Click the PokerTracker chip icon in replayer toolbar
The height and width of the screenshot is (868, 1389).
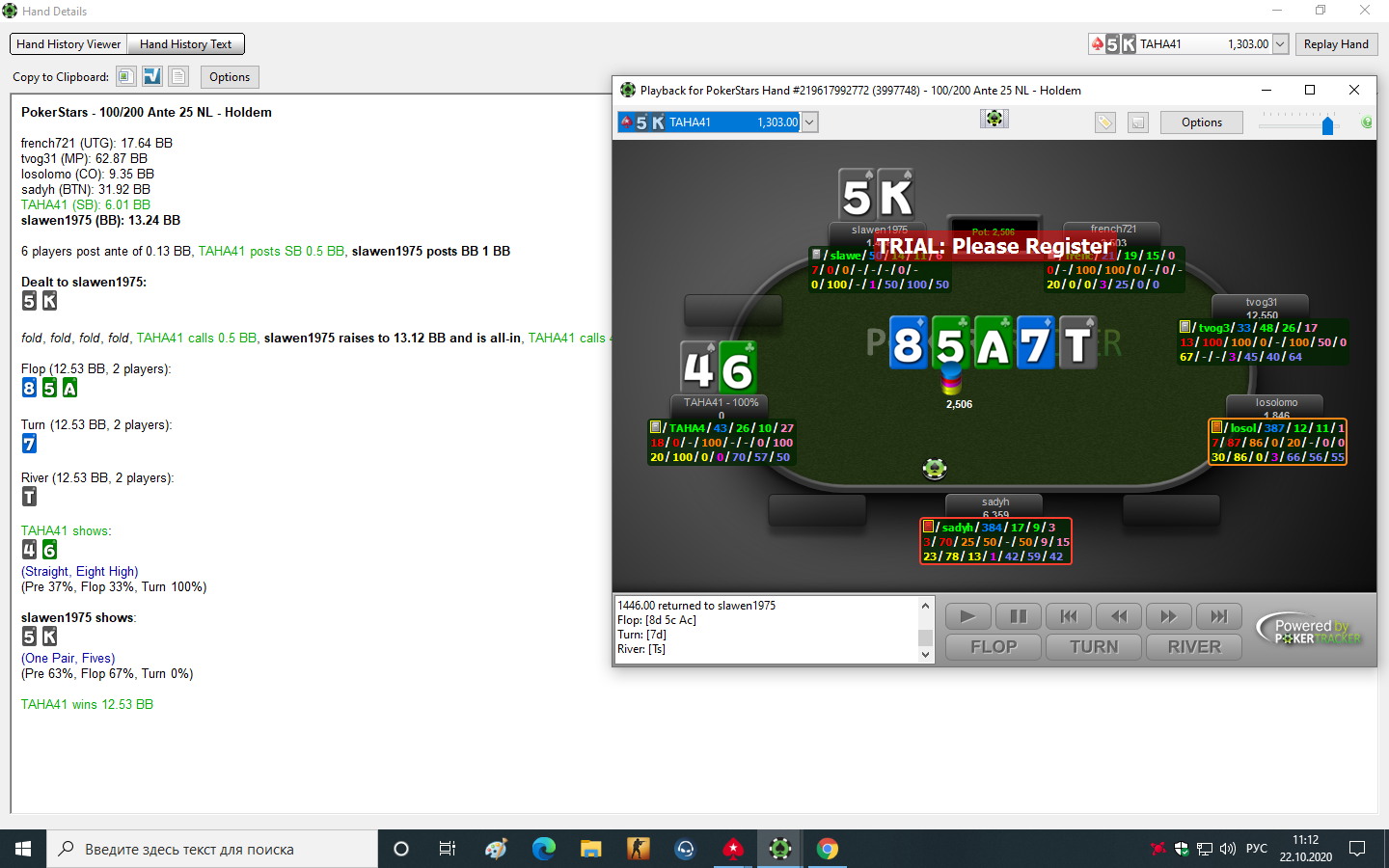(994, 119)
